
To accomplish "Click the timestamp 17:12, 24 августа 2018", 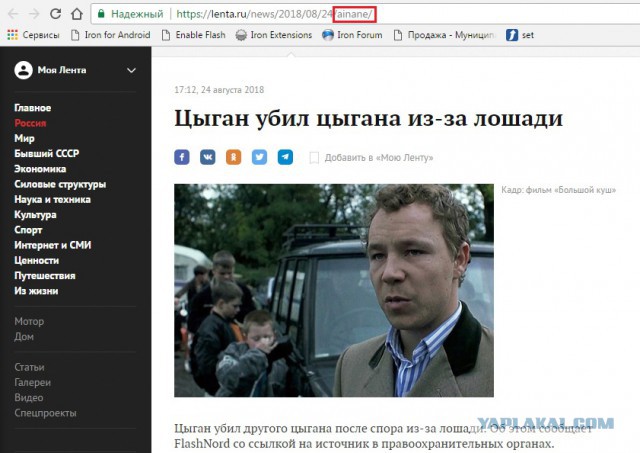I will coord(219,90).
